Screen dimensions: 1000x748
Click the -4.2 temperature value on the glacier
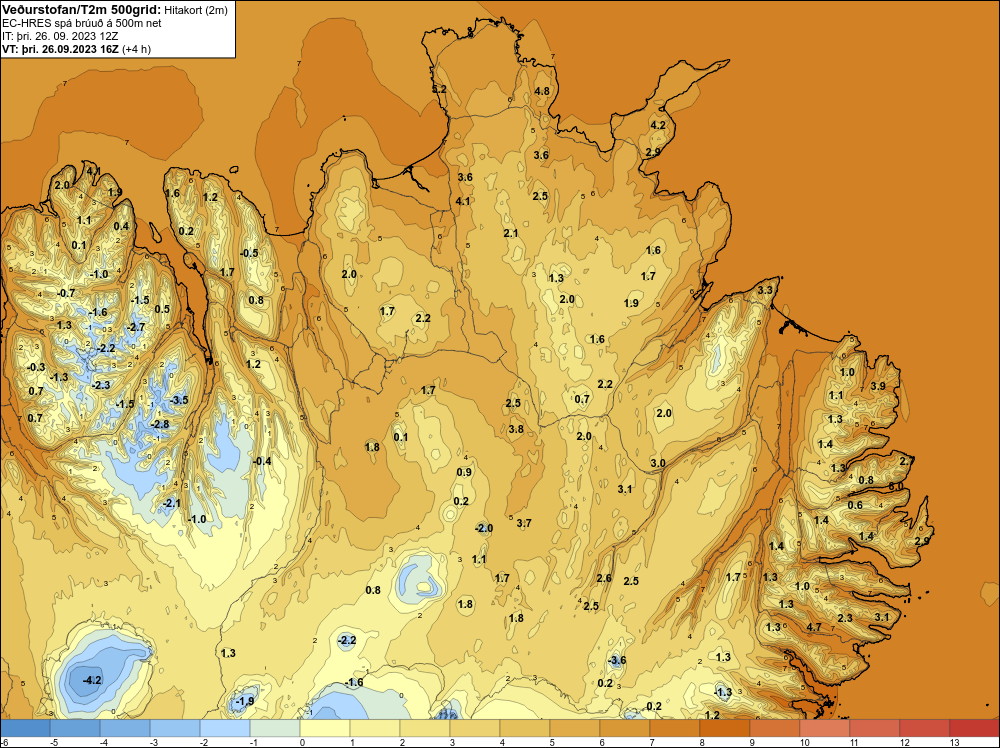click(x=92, y=680)
